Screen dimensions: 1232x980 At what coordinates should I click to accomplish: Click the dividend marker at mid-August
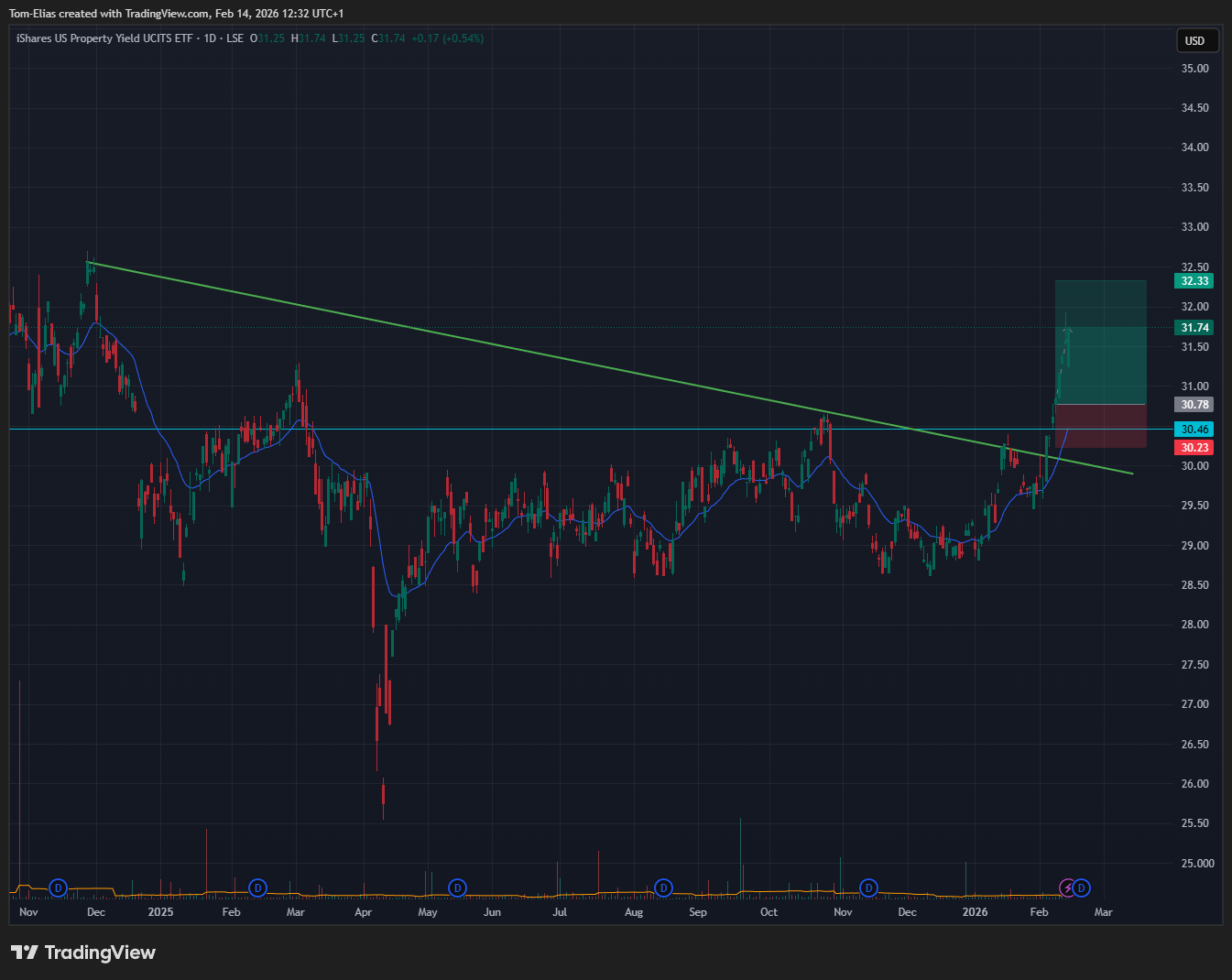[663, 887]
